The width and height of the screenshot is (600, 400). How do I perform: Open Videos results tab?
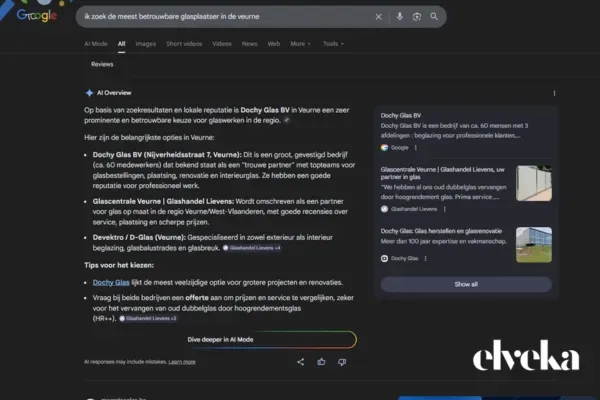pyautogui.click(x=222, y=44)
